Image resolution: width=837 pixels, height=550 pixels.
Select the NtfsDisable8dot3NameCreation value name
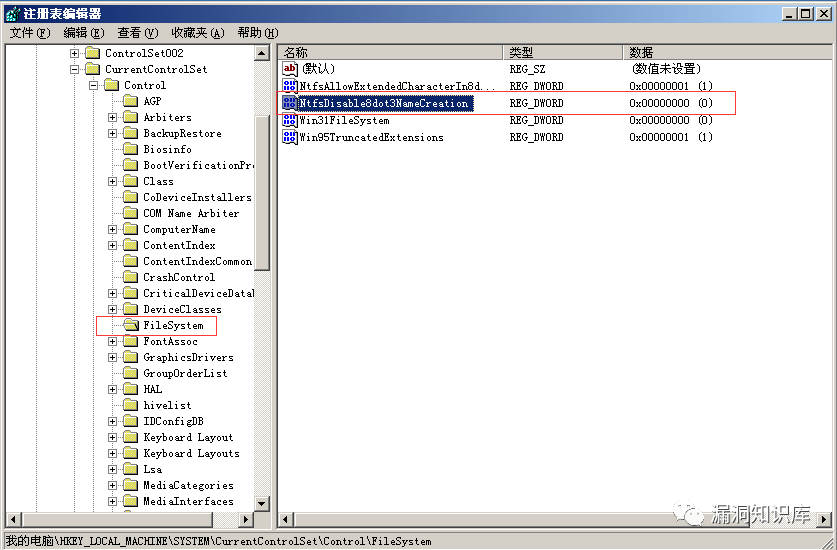(384, 103)
